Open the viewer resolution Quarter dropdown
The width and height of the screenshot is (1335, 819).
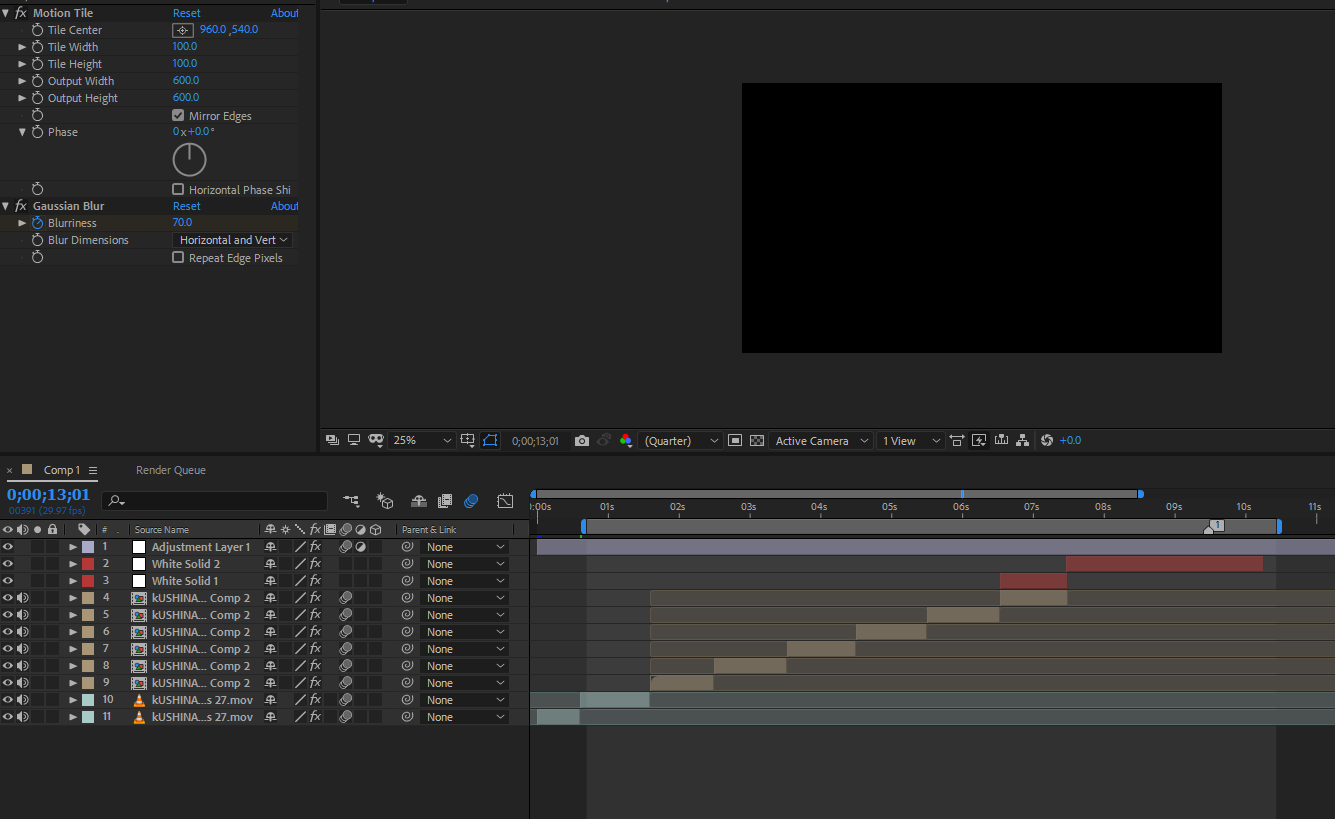pos(681,441)
